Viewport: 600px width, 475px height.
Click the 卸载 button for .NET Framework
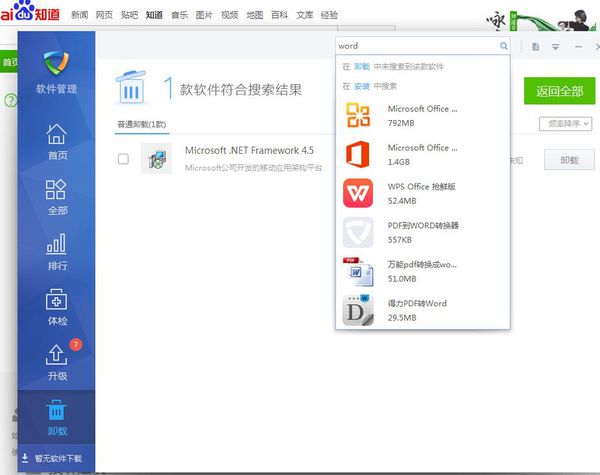(x=569, y=160)
